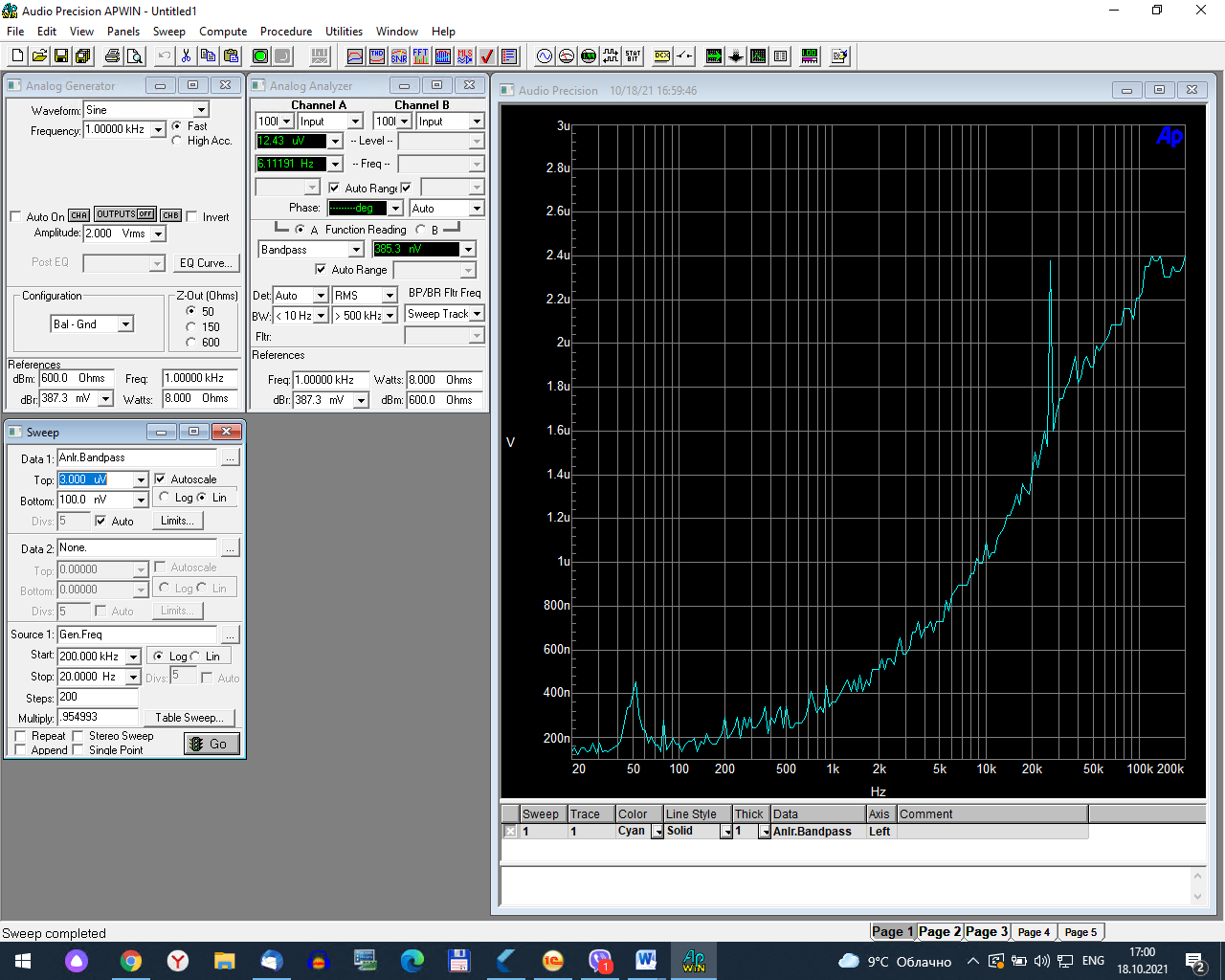The image size is (1225, 980).
Task: Enable the Stereo Sweep checkbox
Action: click(x=78, y=736)
